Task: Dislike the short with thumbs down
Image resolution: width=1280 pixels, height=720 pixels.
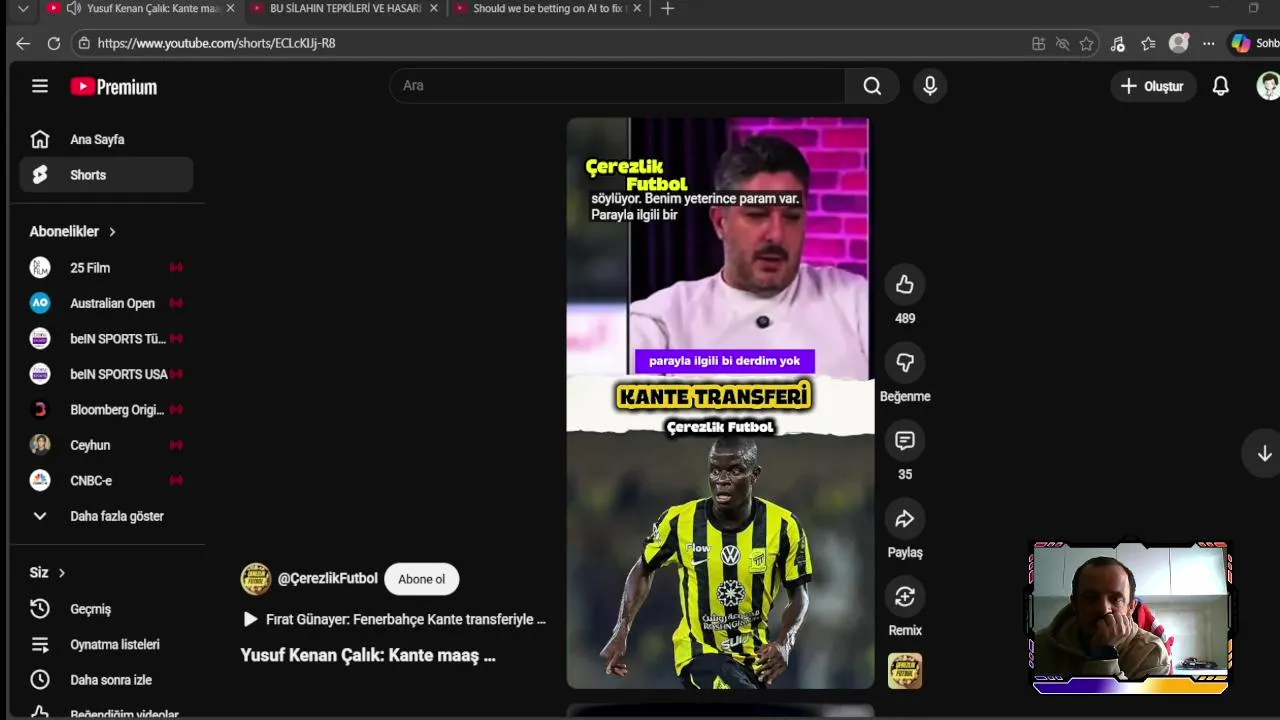Action: click(x=905, y=363)
